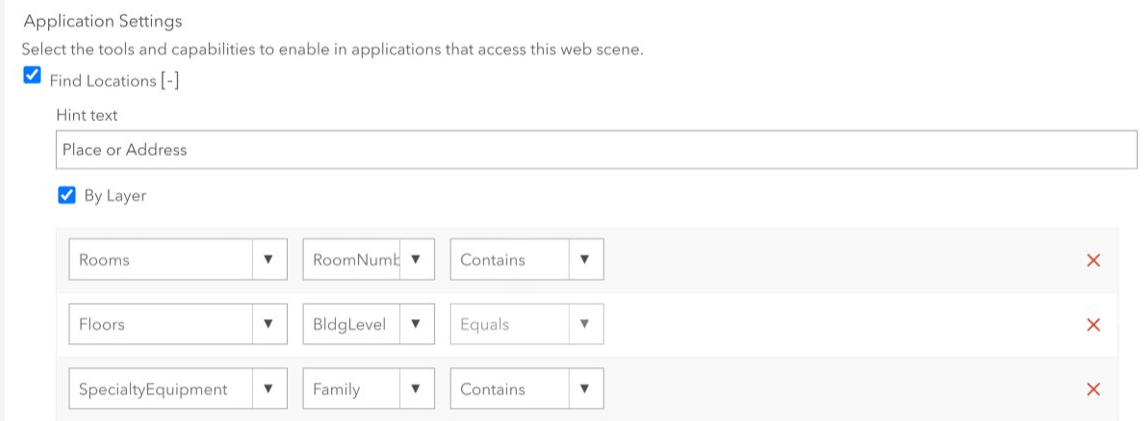Delete the Floors layer search row

pyautogui.click(x=1093, y=325)
